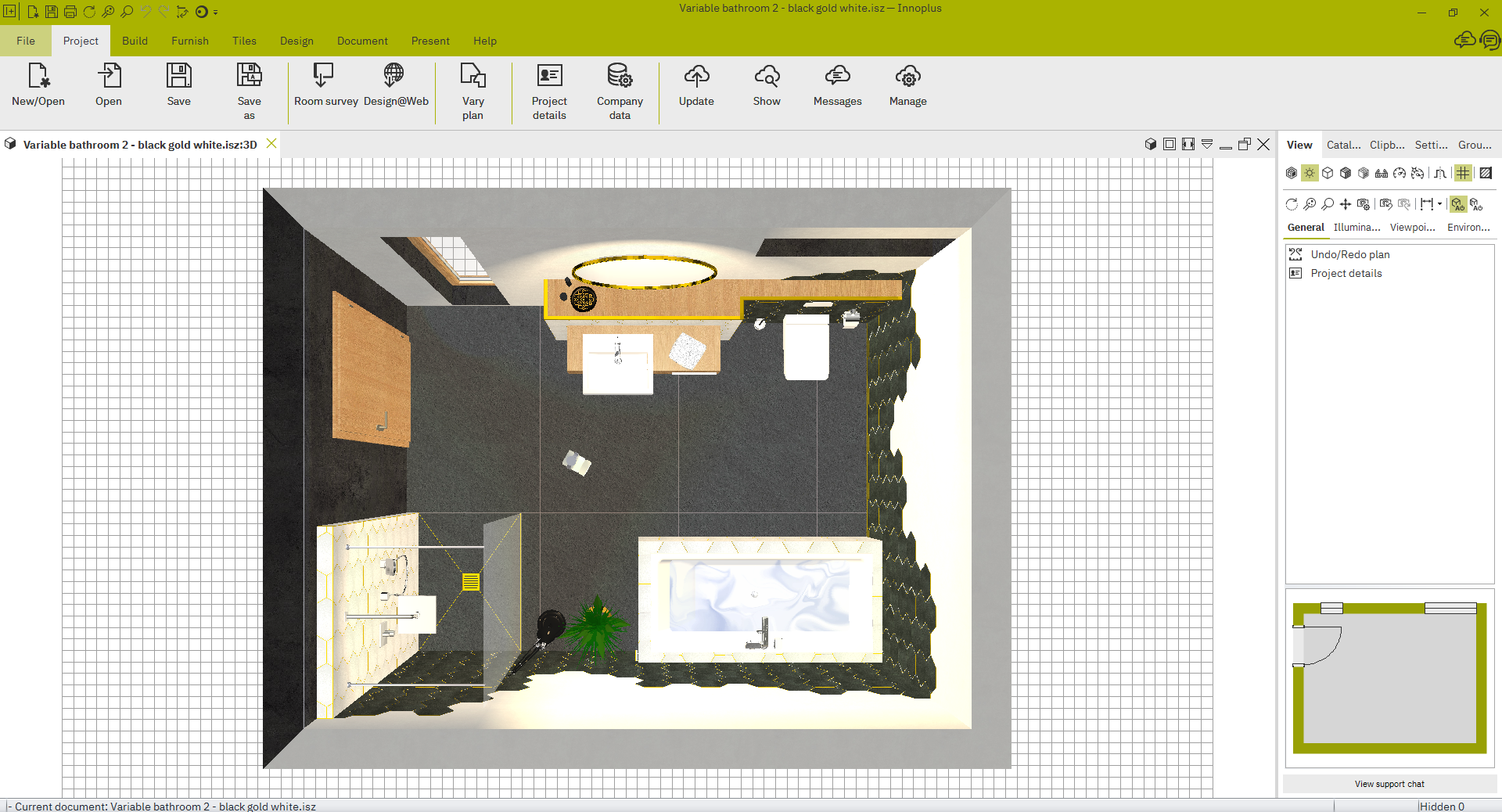This screenshot has width=1502, height=812.
Task: Open the Design@Web tool
Action: [396, 85]
